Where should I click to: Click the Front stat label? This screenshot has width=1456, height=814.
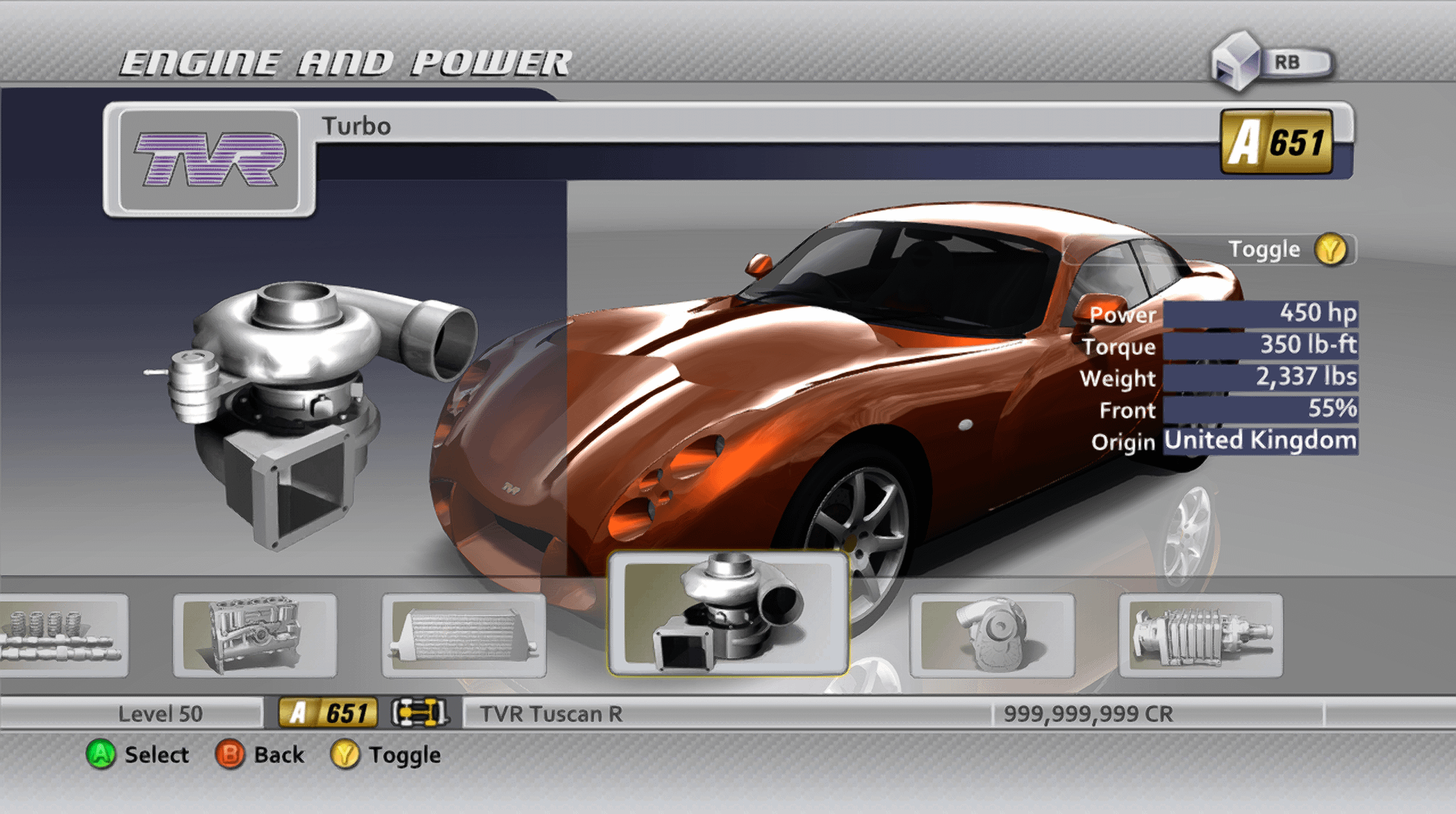(1128, 410)
